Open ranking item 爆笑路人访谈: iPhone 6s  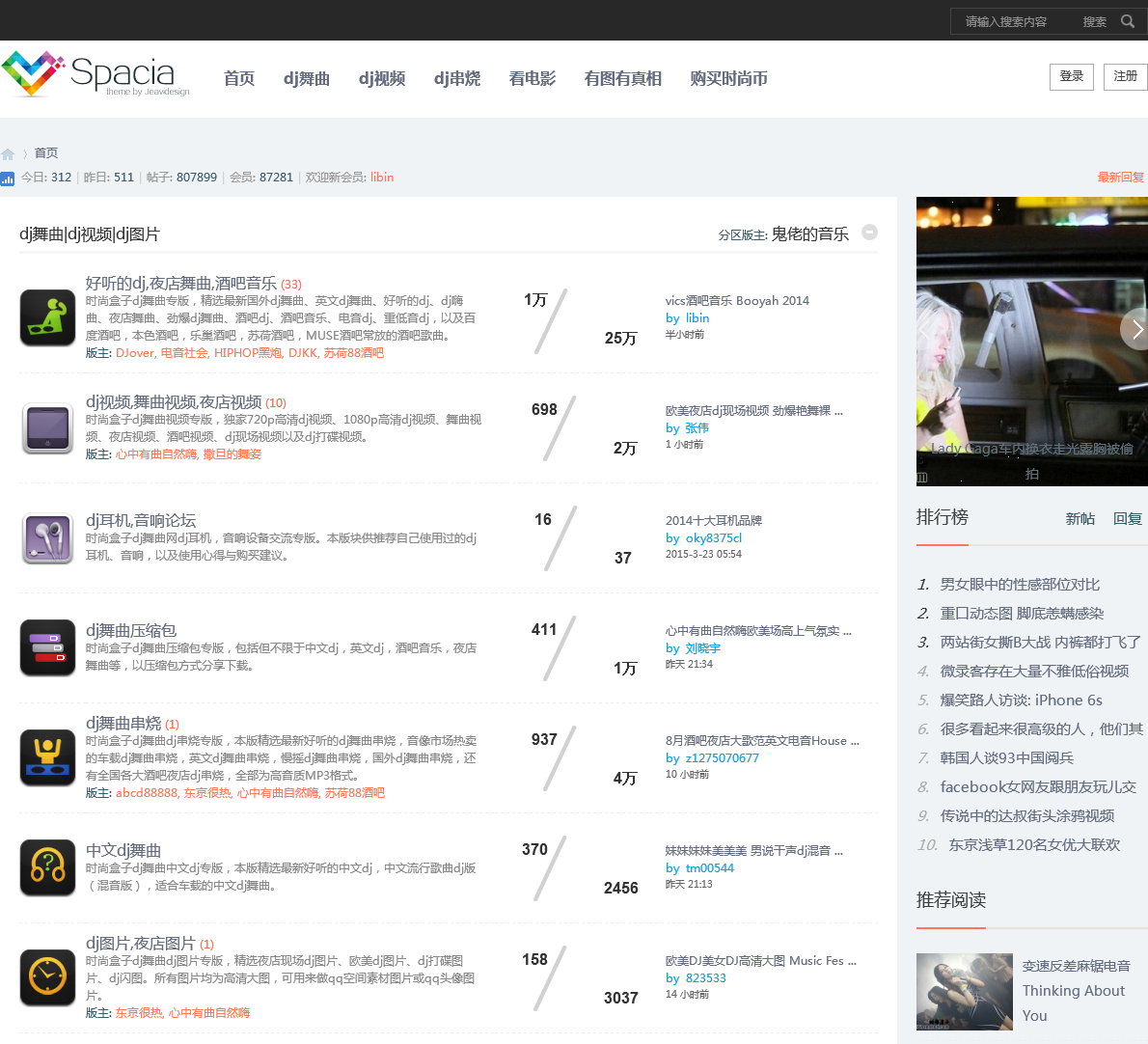point(1022,701)
